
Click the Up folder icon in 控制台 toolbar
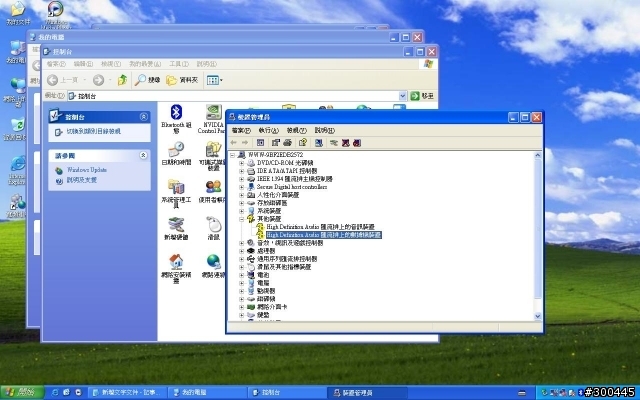pyautogui.click(x=122, y=80)
